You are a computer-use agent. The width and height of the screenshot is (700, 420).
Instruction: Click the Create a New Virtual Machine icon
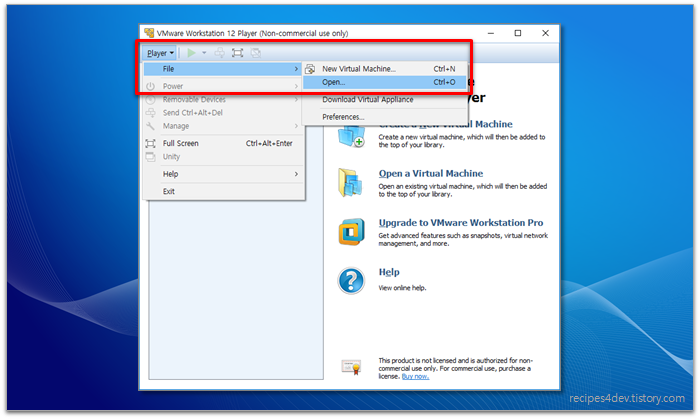pos(351,136)
